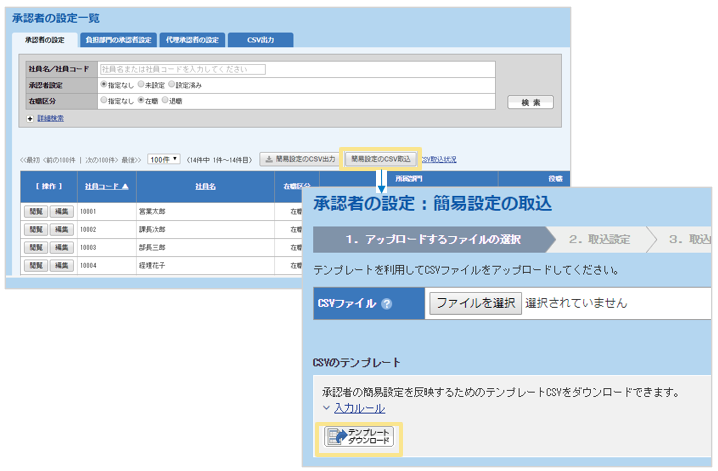
Task: Open the 100件 page size dropdown
Action: pyautogui.click(x=164, y=159)
